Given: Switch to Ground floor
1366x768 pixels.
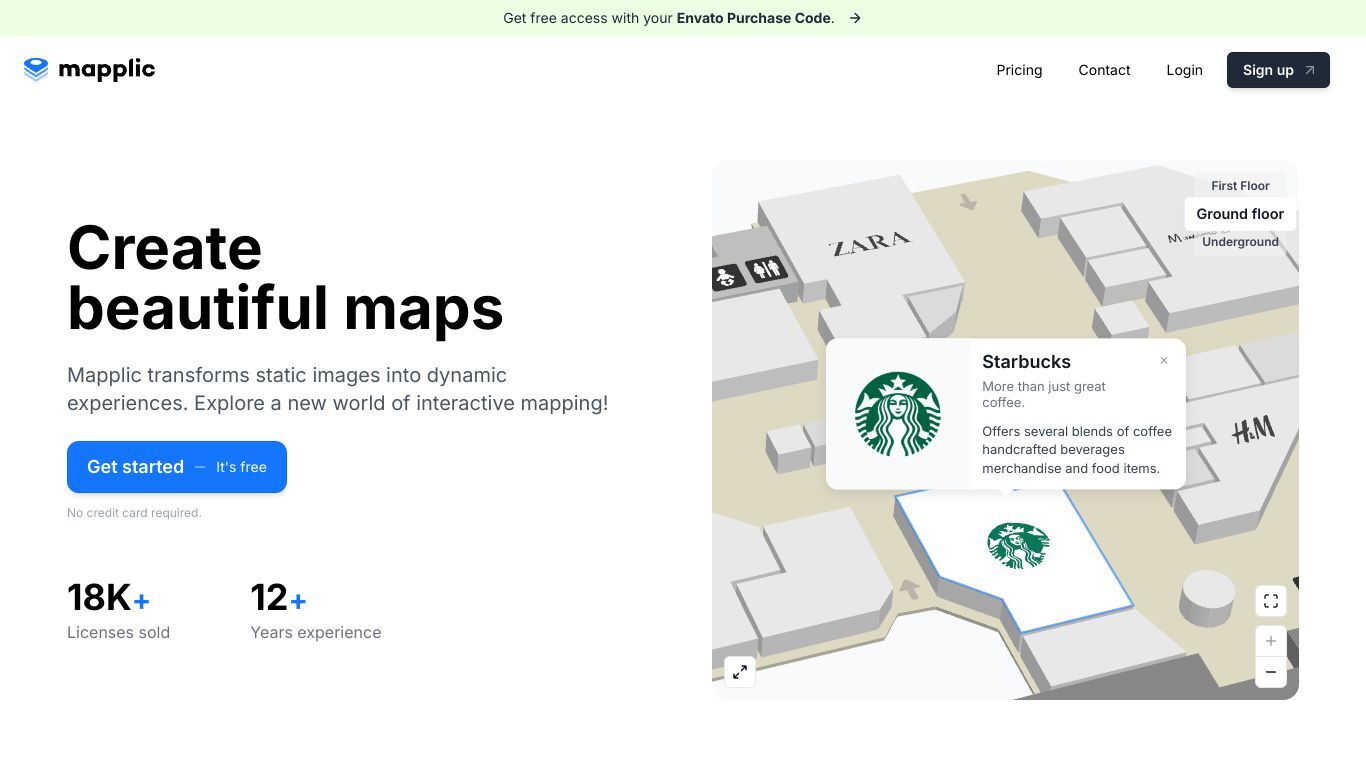Looking at the screenshot, I should (x=1240, y=214).
